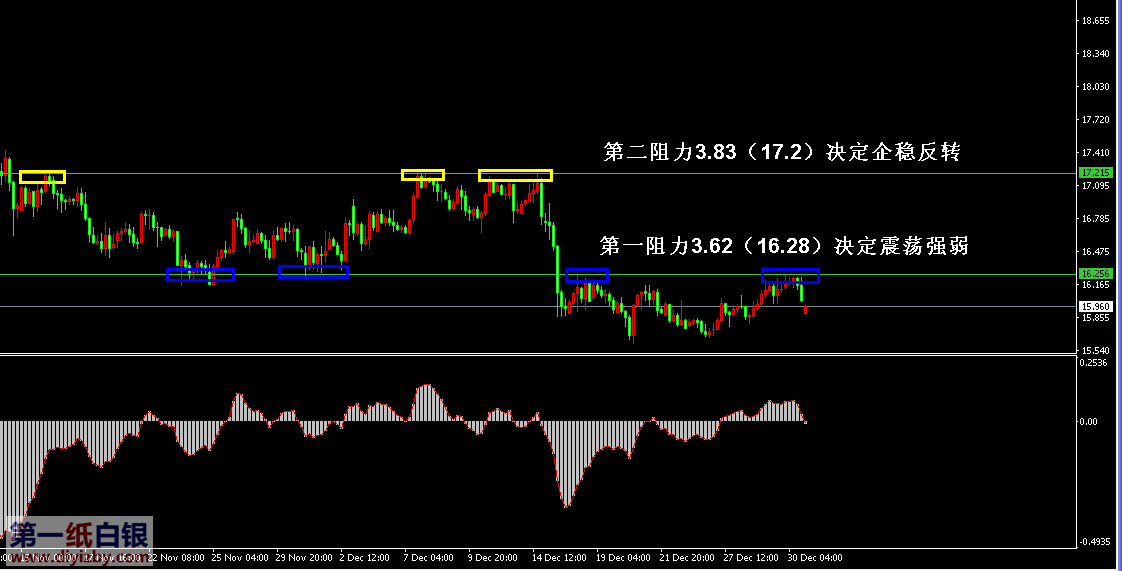Select the blue rectangle near 29 Nov

pyautogui.click(x=313, y=272)
